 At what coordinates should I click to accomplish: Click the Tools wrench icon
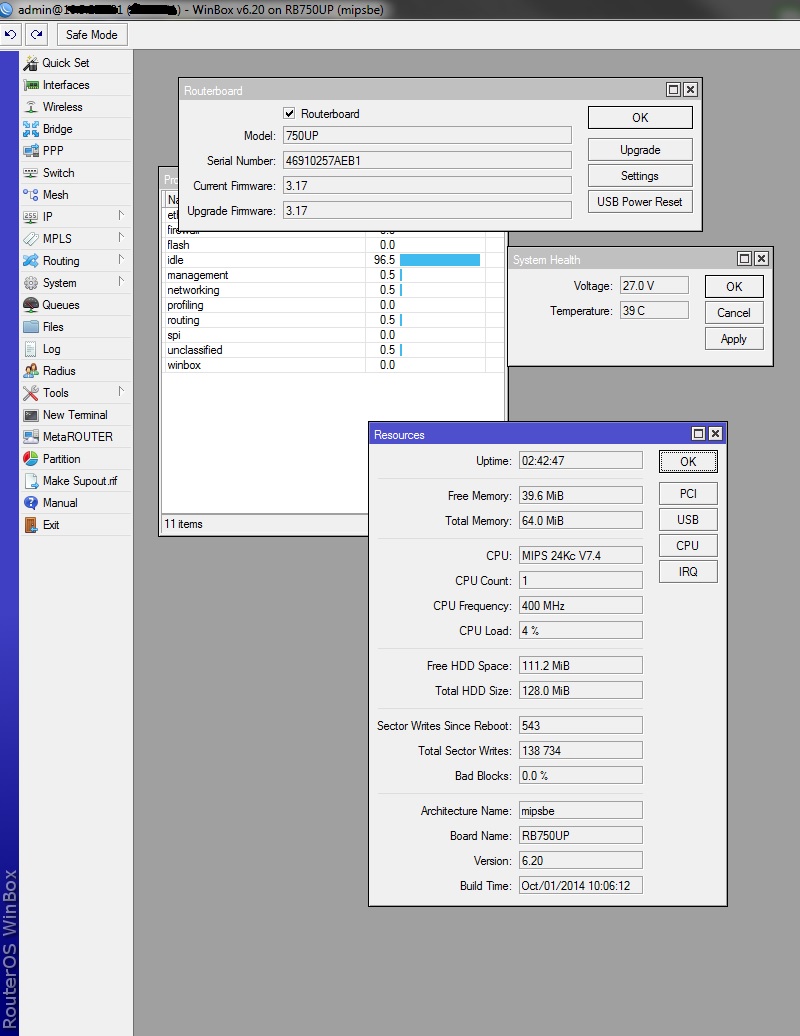[x=31, y=393]
